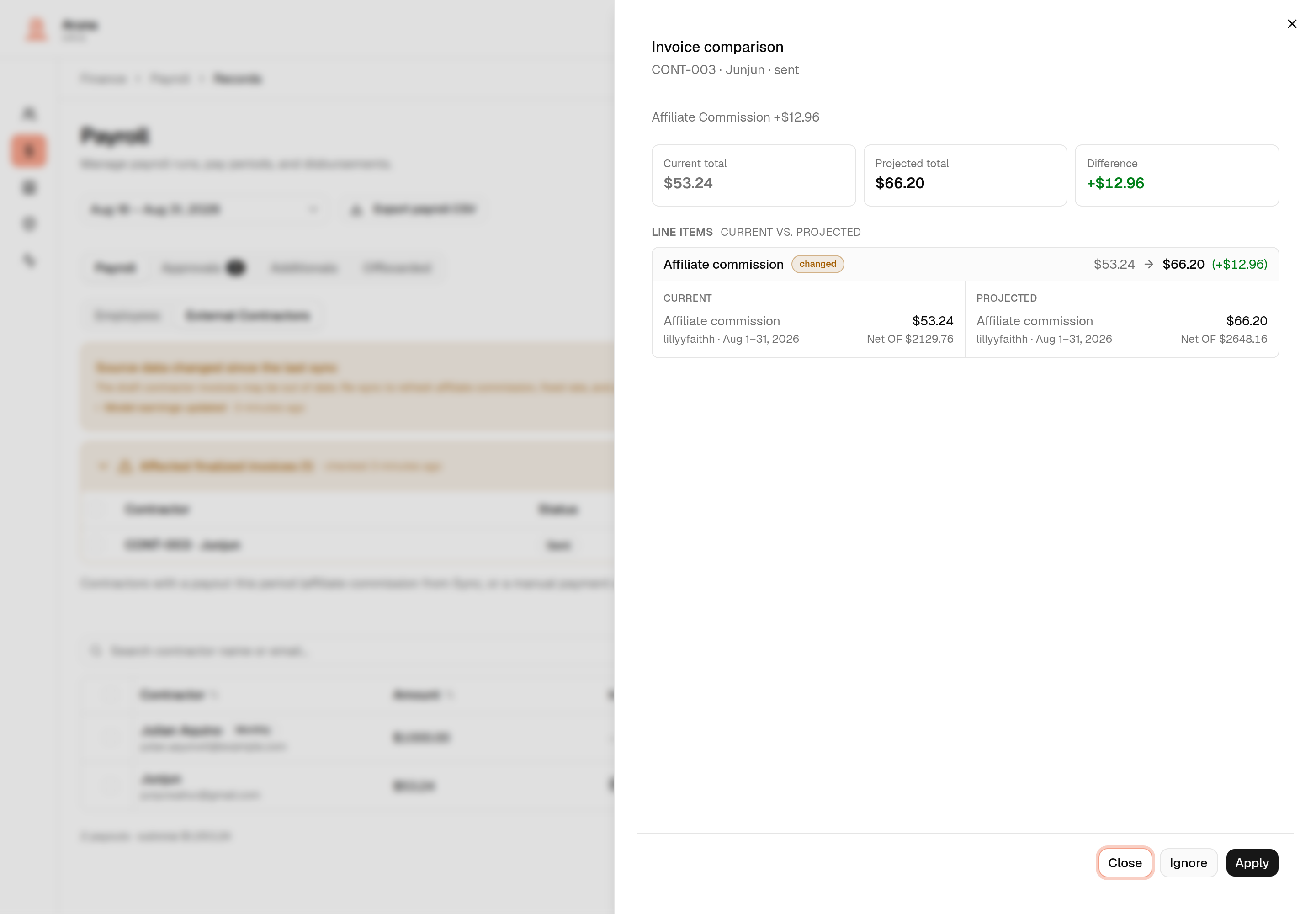
Task: Click 'Net OF $2648.16' in Projected column
Action: pyautogui.click(x=1223, y=339)
